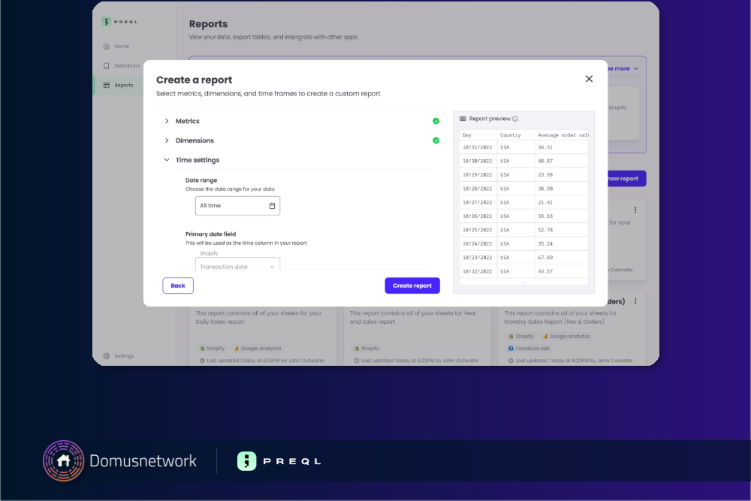This screenshot has width=751, height=501.
Task: Close the Create a report dialog
Action: (589, 79)
